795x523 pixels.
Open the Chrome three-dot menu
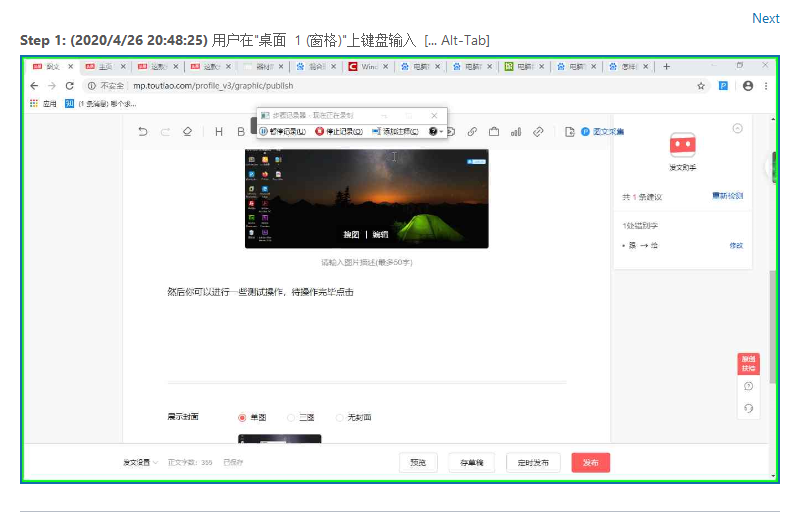[766, 86]
